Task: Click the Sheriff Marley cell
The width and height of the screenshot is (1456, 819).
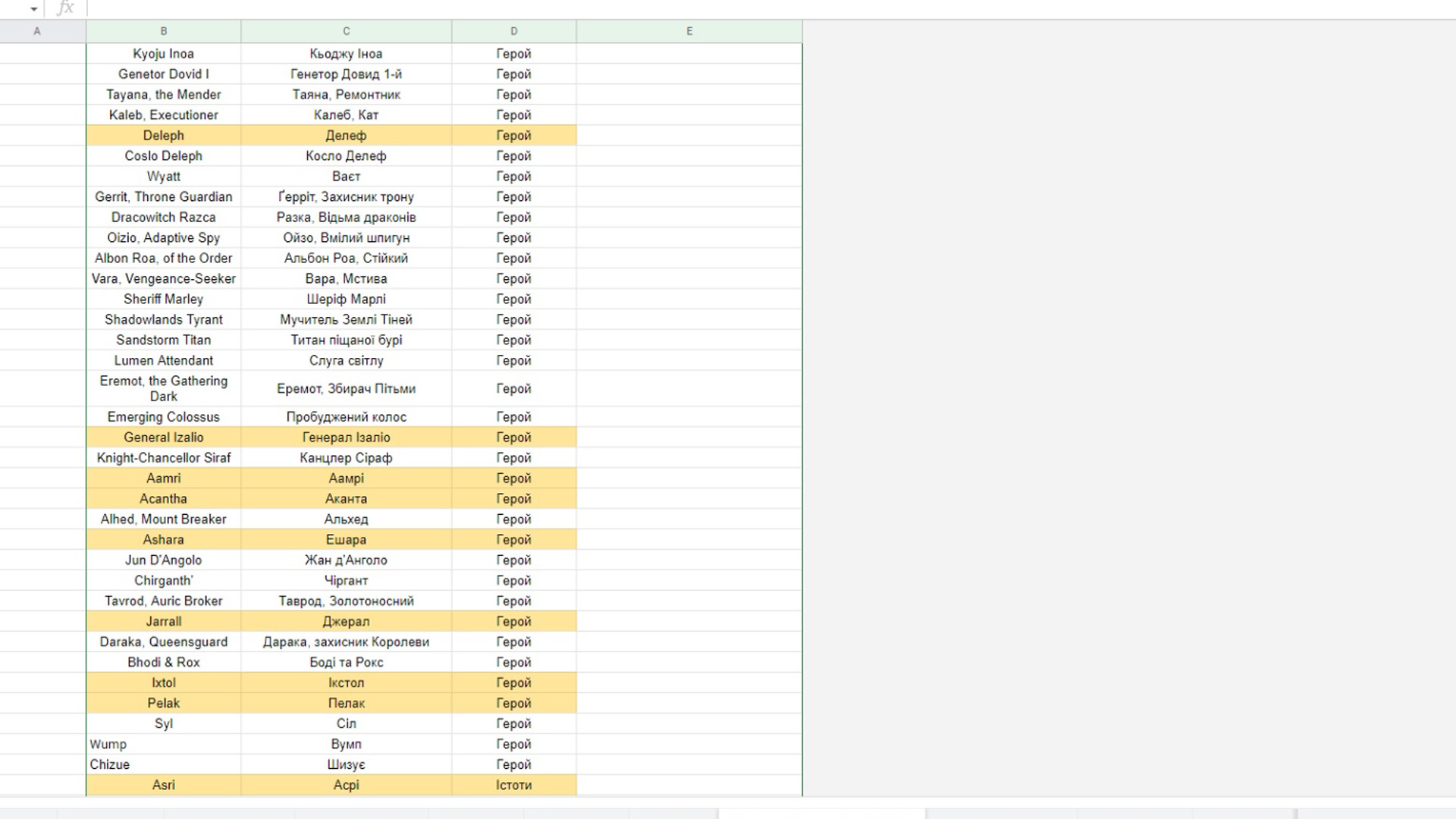Action: pos(163,300)
